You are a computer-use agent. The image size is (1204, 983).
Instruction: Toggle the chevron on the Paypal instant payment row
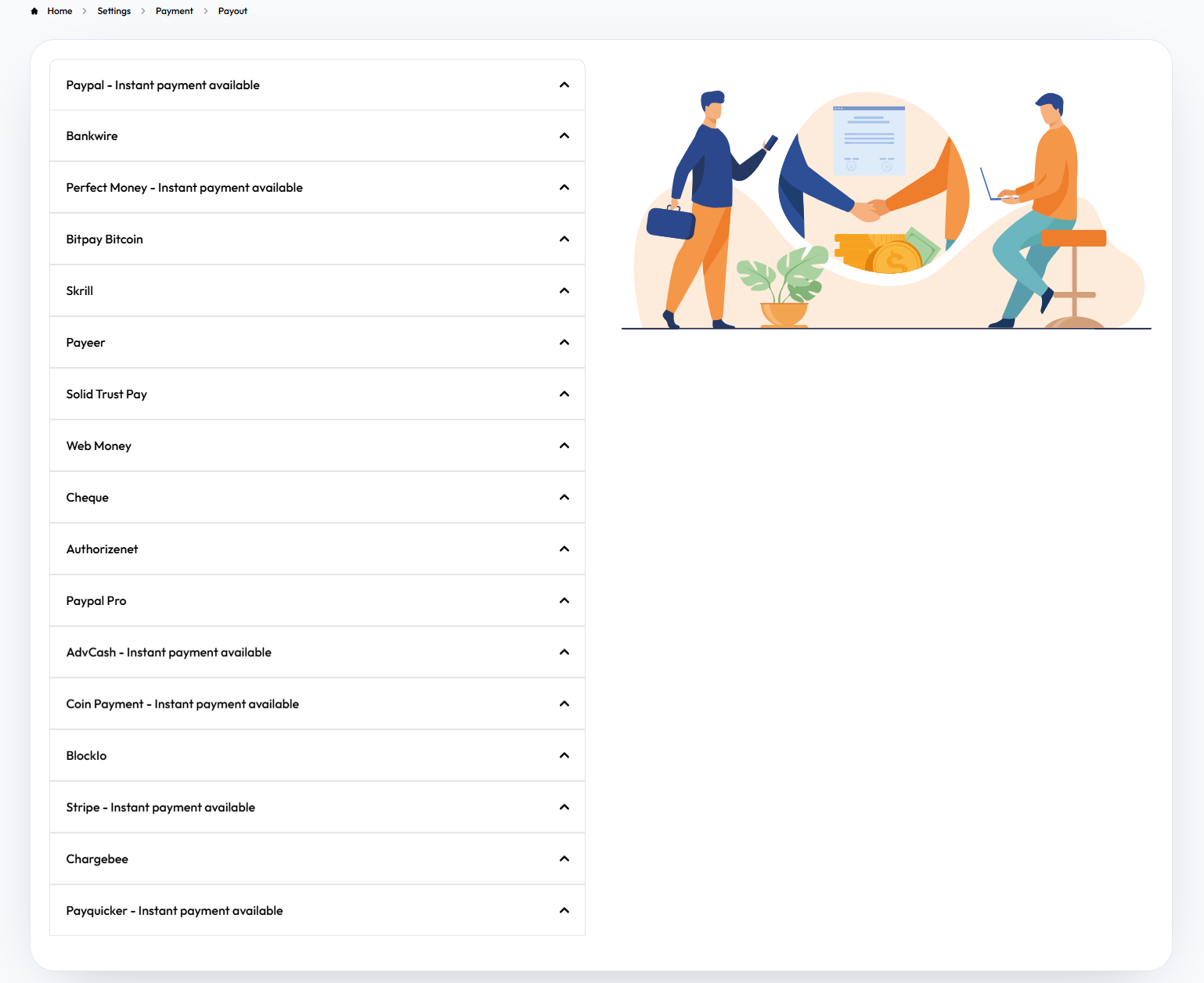(564, 85)
